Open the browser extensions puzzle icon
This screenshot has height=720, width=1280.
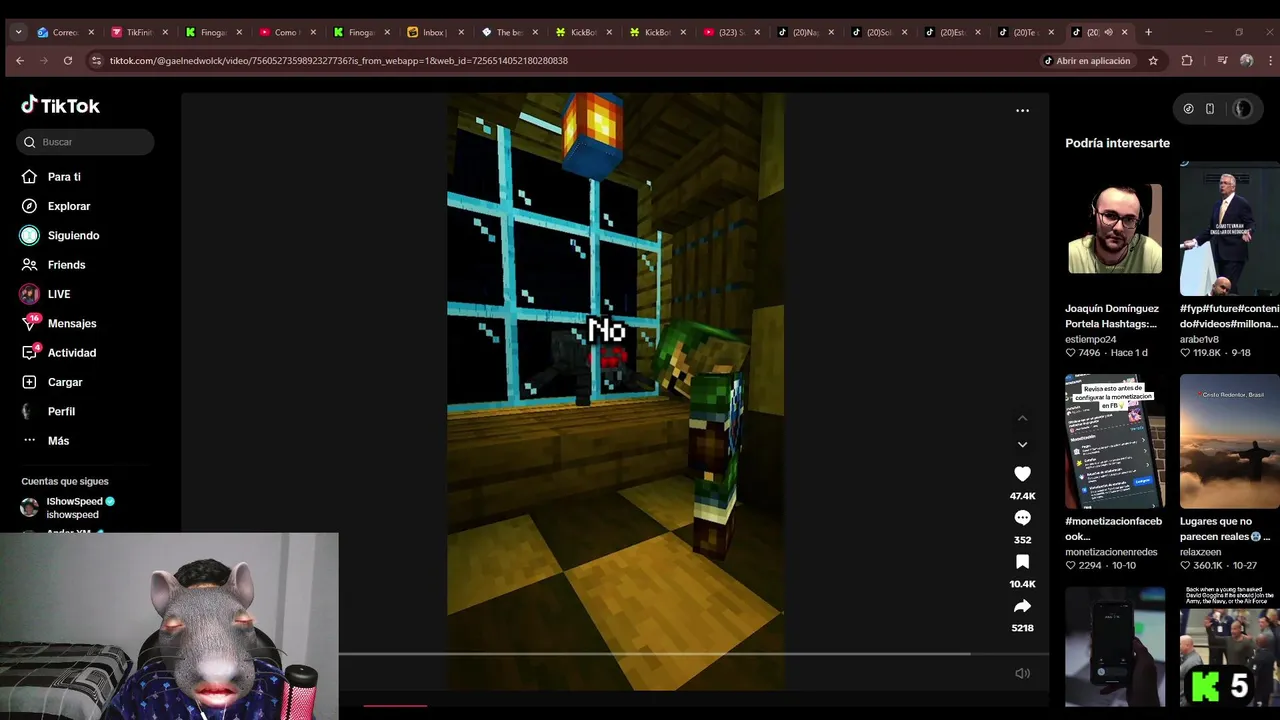(1187, 60)
